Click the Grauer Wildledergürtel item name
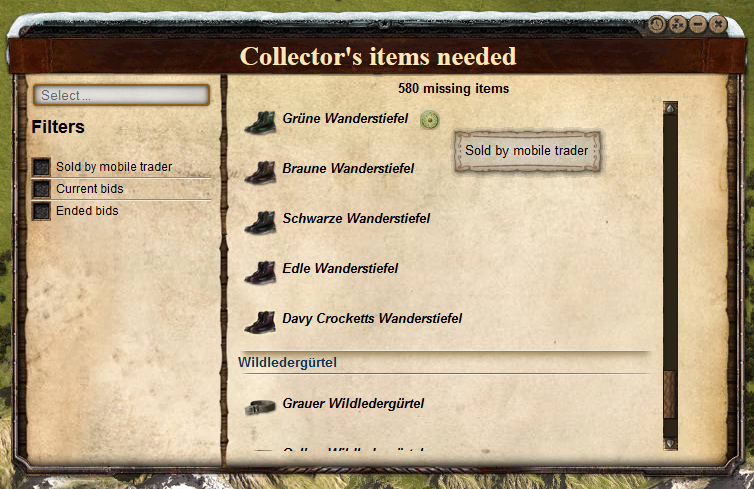Viewport: 754px width, 489px height. (353, 403)
